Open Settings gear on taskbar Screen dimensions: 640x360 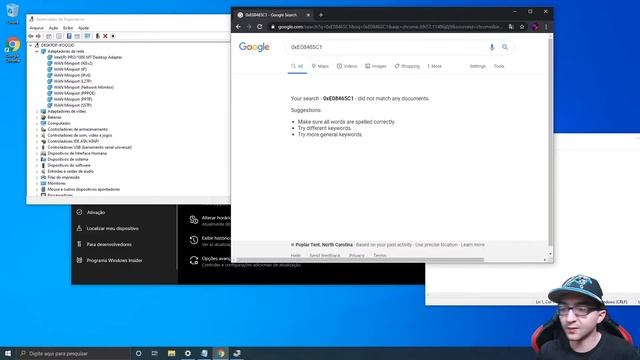pyautogui.click(x=188, y=353)
